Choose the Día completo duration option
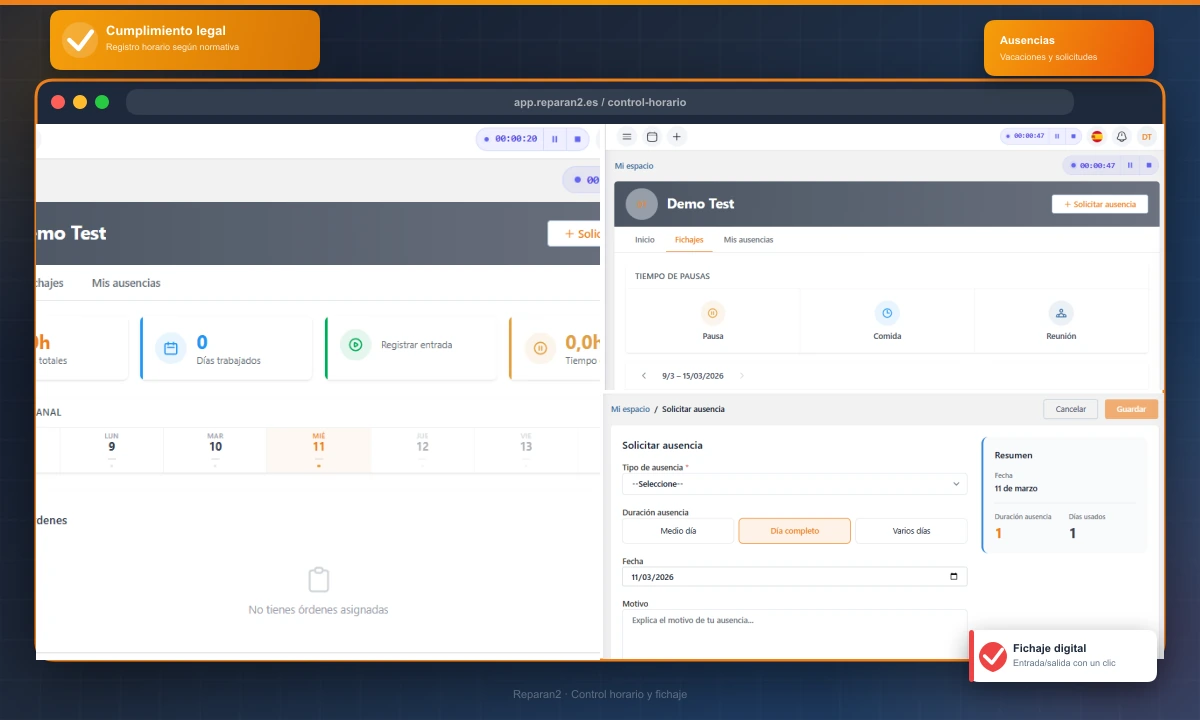1200x720 pixels. [x=794, y=531]
